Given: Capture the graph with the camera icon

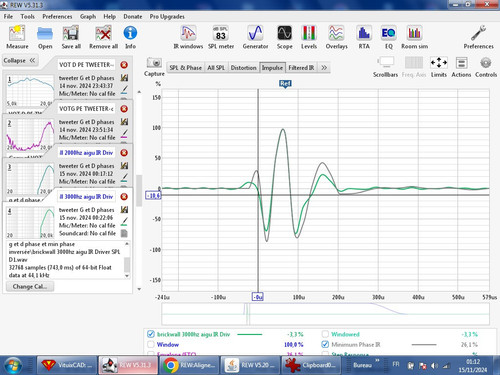Looking at the screenshot, I should pos(154,67).
